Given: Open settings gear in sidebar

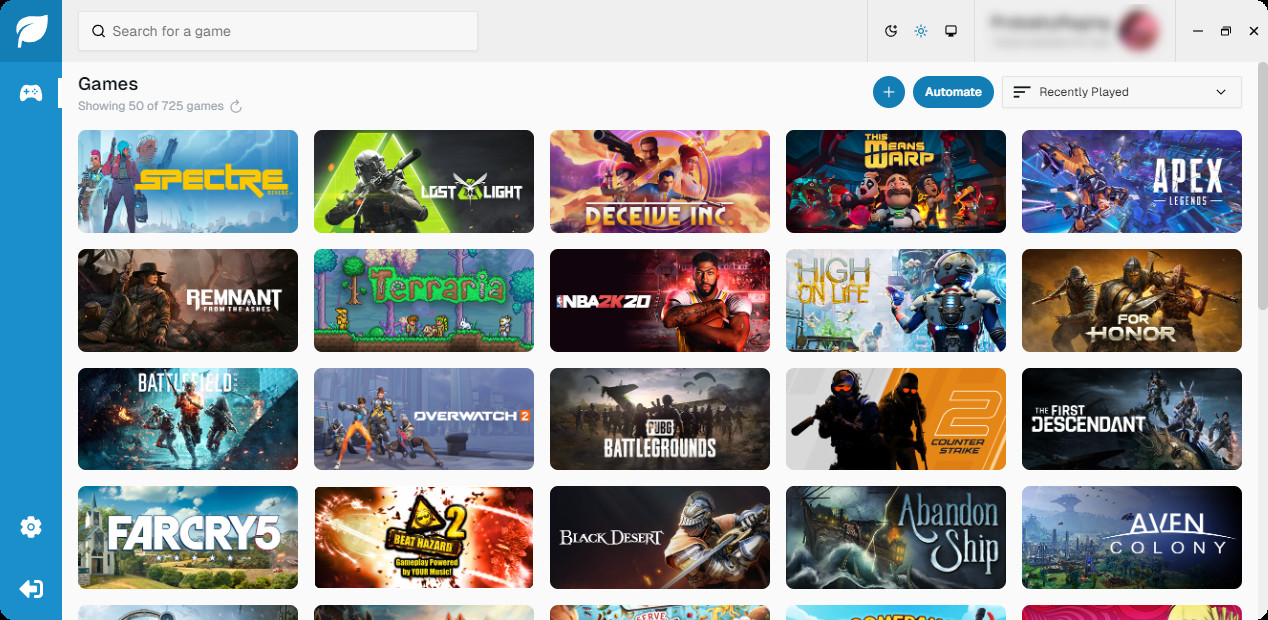Looking at the screenshot, I should coord(31,527).
